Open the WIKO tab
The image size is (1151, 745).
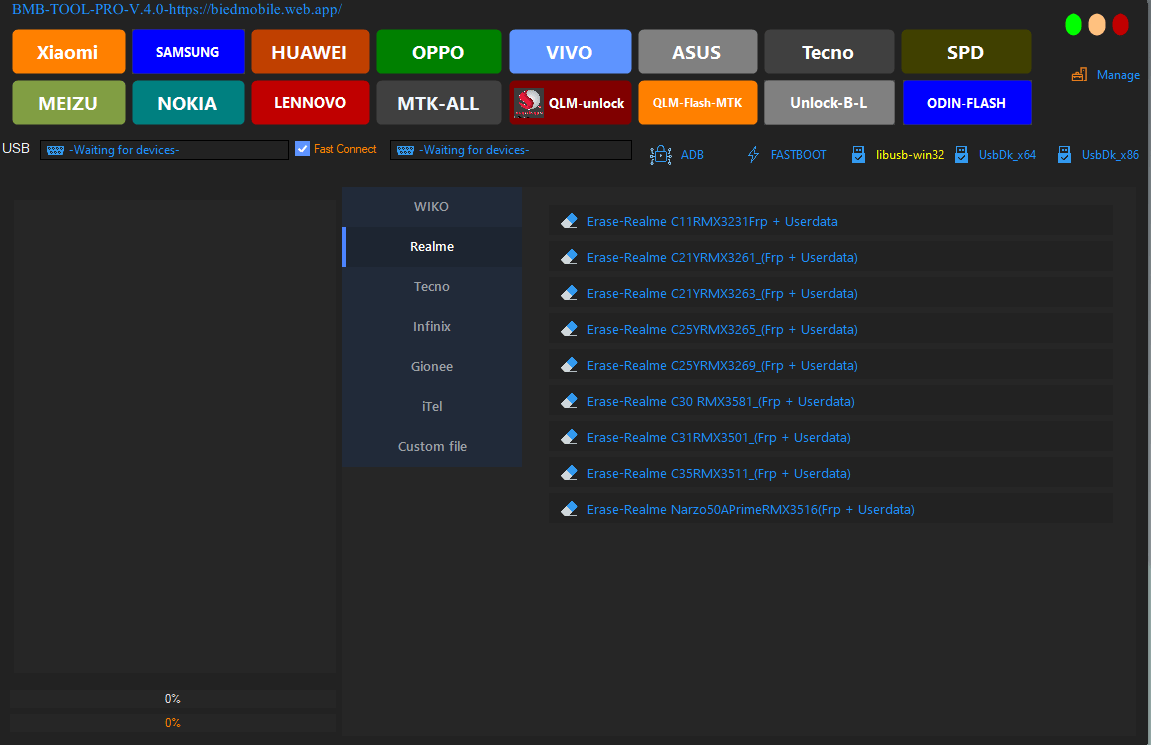click(x=432, y=207)
